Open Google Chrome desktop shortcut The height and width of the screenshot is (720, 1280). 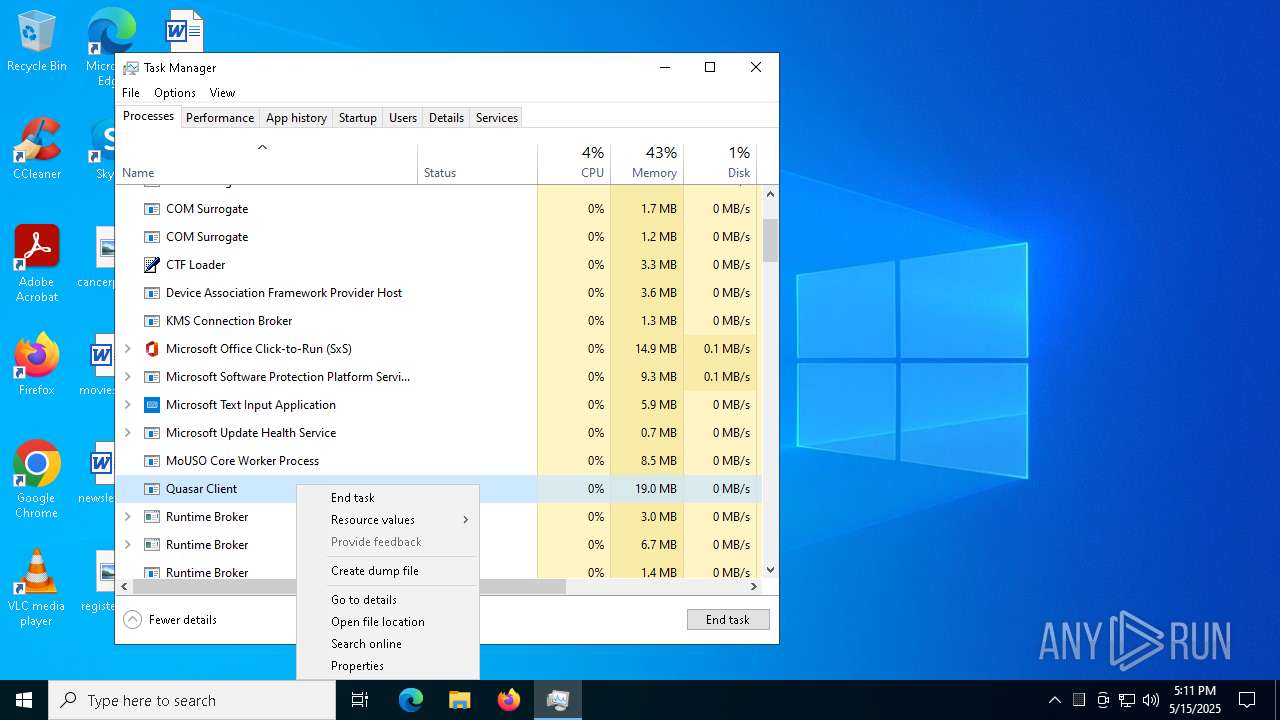[37, 481]
